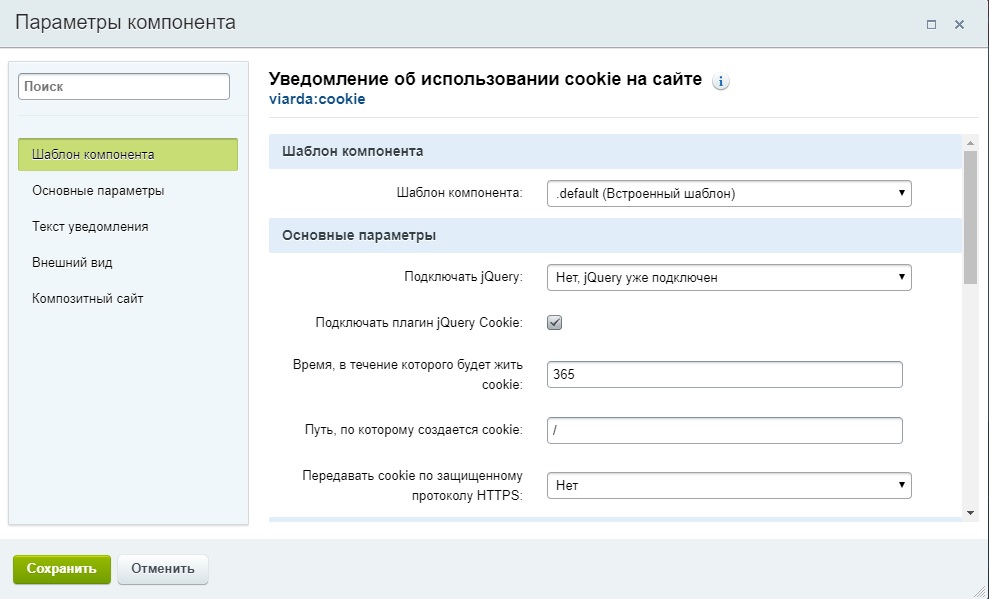Click the green Сохранить button
This screenshot has height=599, width=989.
click(60, 568)
